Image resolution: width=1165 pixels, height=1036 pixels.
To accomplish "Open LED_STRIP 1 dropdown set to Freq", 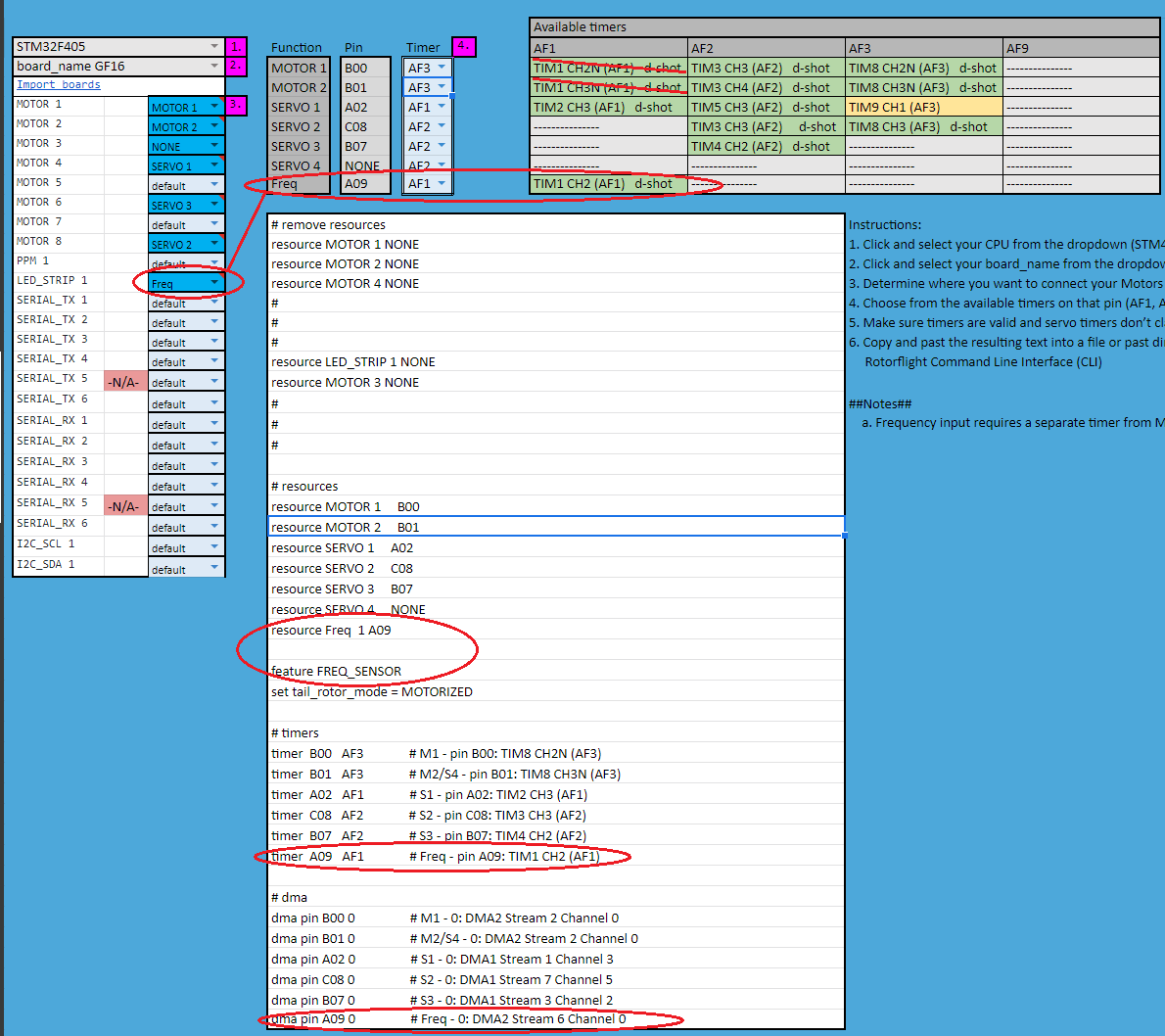I will tap(214, 283).
